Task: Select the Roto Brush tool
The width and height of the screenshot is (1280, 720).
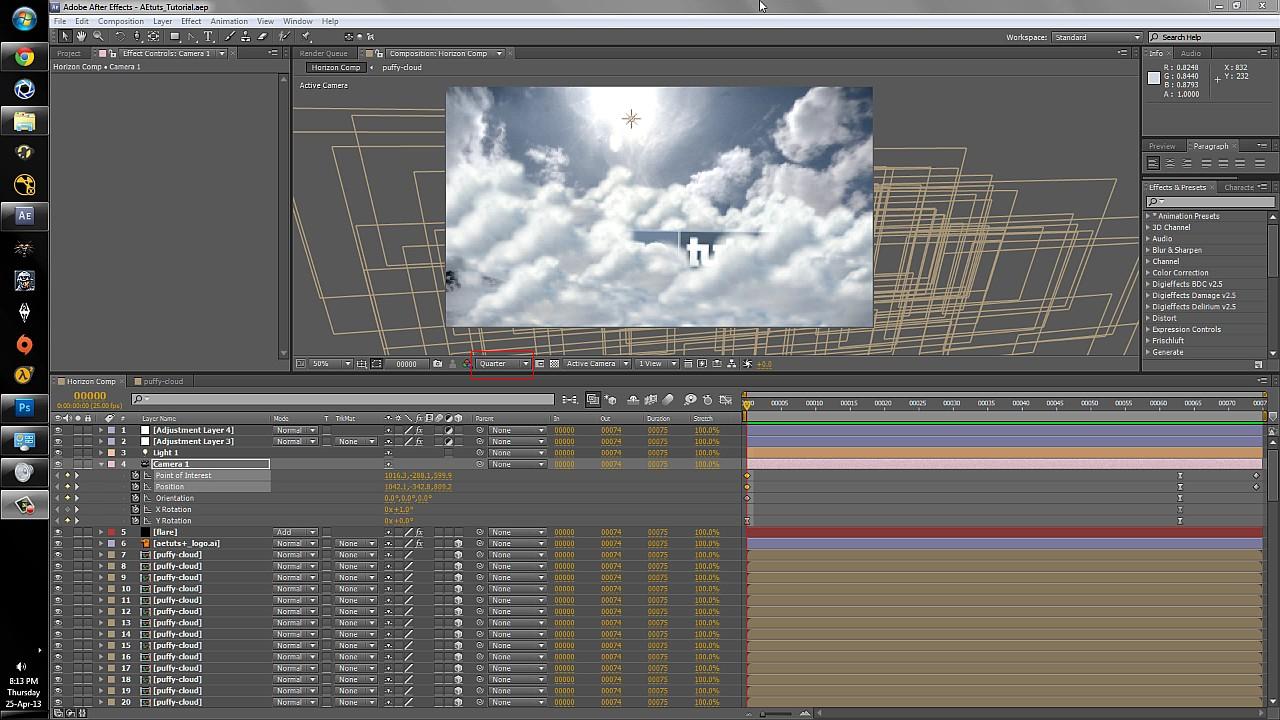Action: coord(285,36)
